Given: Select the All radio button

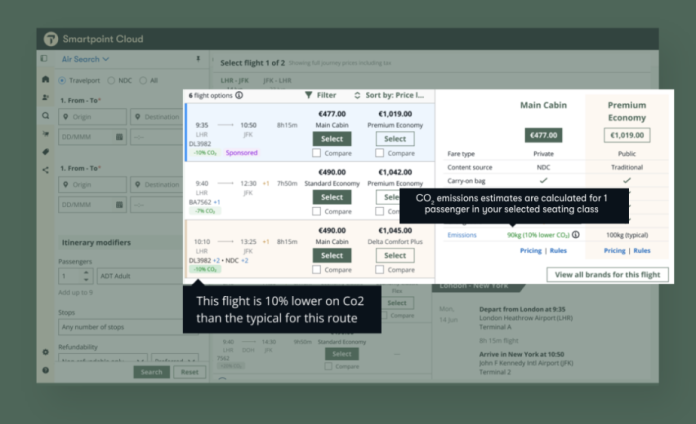Looking at the screenshot, I should pos(143,80).
